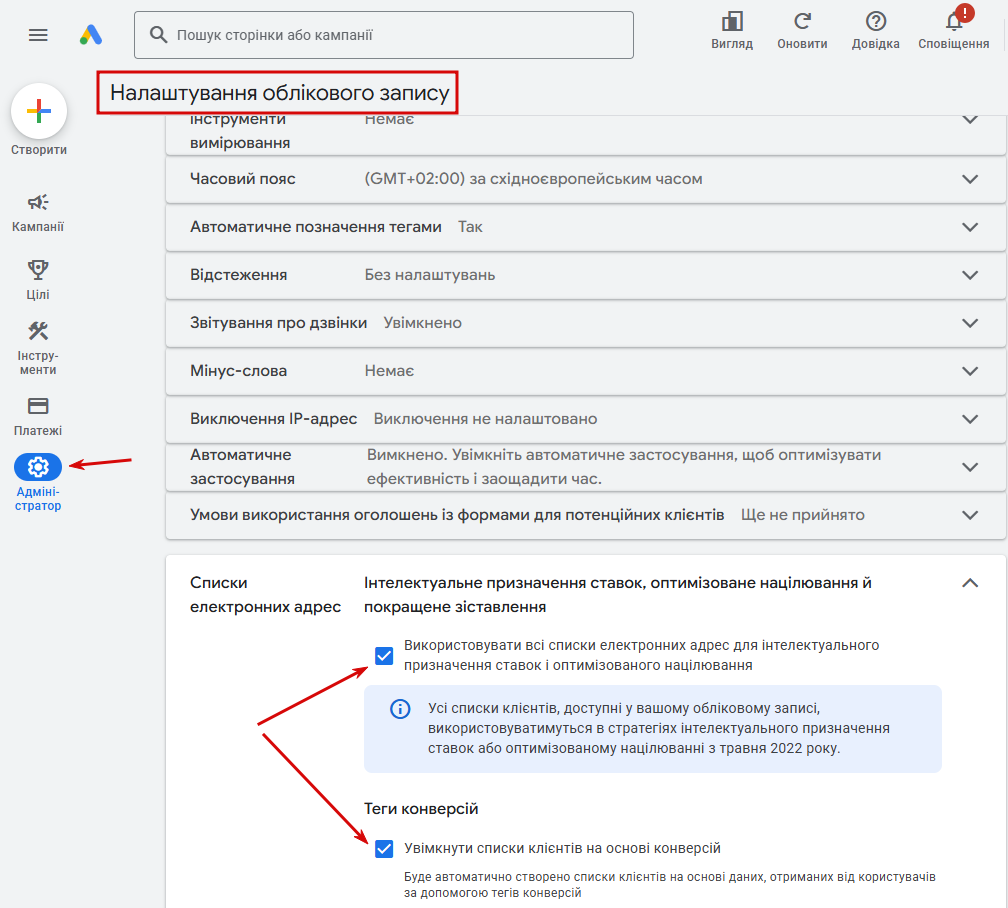Click '(GMT+02:00) за східноєвропейським часом' value
Image resolution: width=1008 pixels, height=908 pixels.
[x=533, y=179]
